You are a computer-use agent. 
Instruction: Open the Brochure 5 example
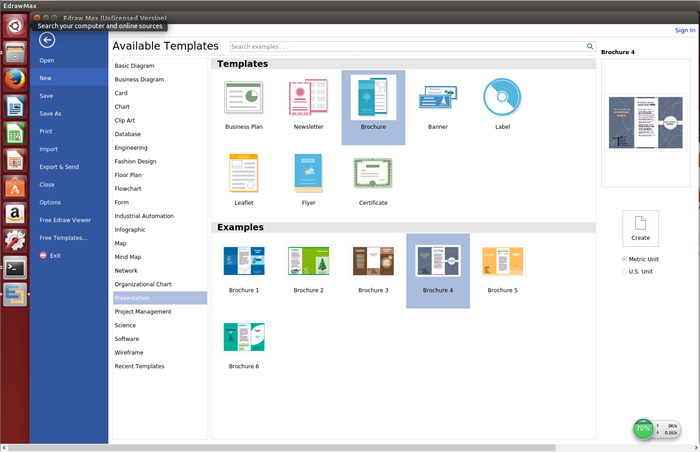click(503, 261)
